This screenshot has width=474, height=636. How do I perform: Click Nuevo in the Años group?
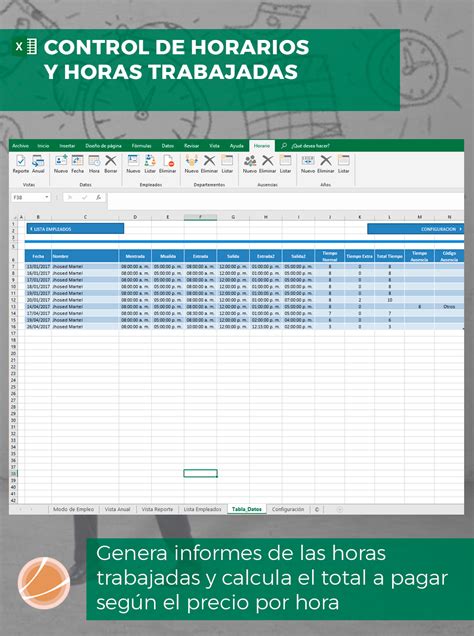(308, 164)
